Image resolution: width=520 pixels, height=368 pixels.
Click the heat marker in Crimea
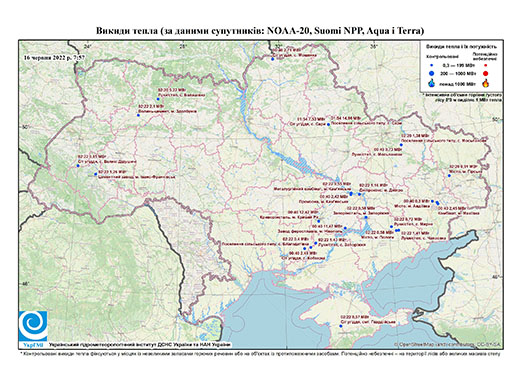point(341,326)
